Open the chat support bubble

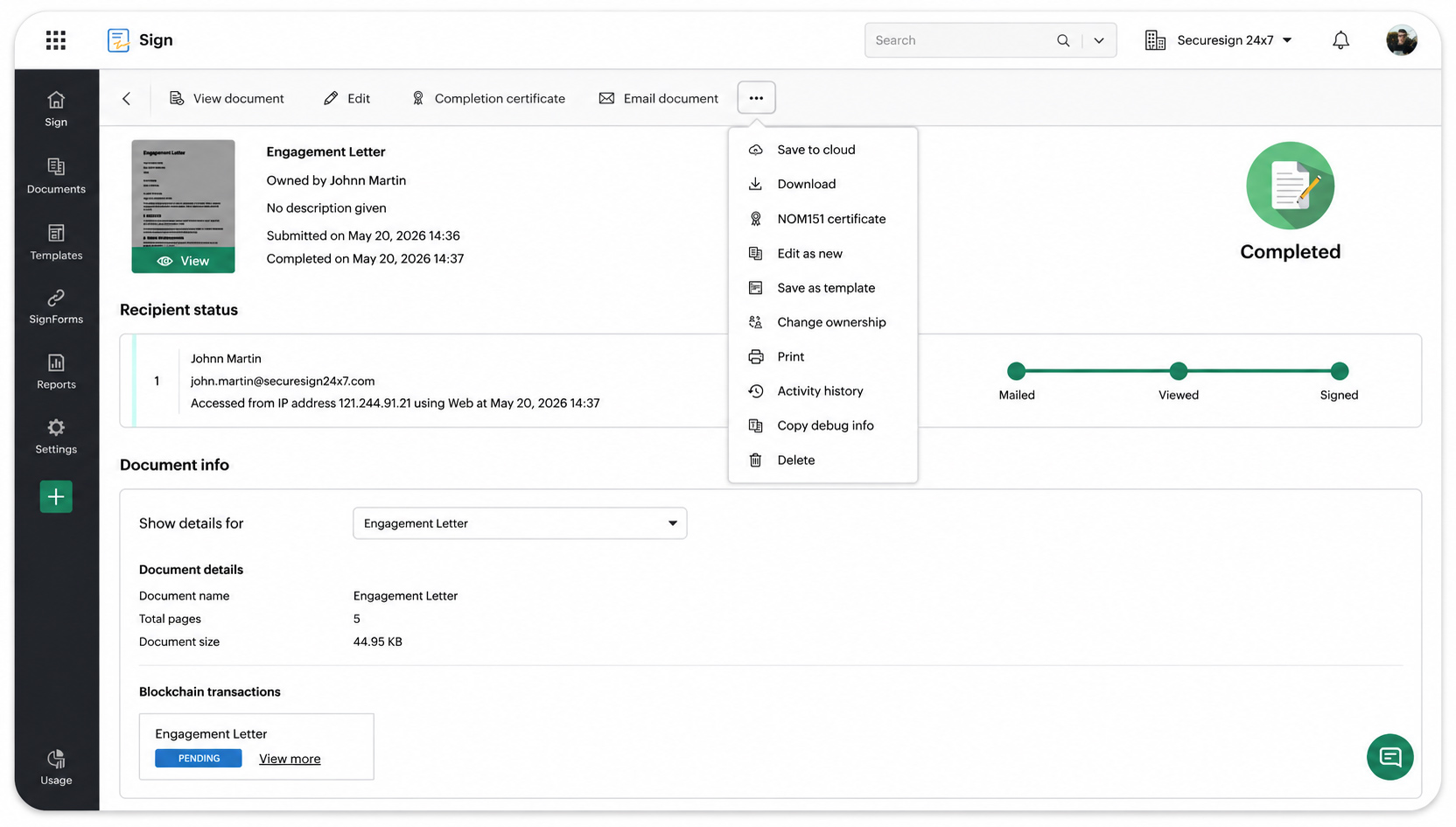[1389, 757]
